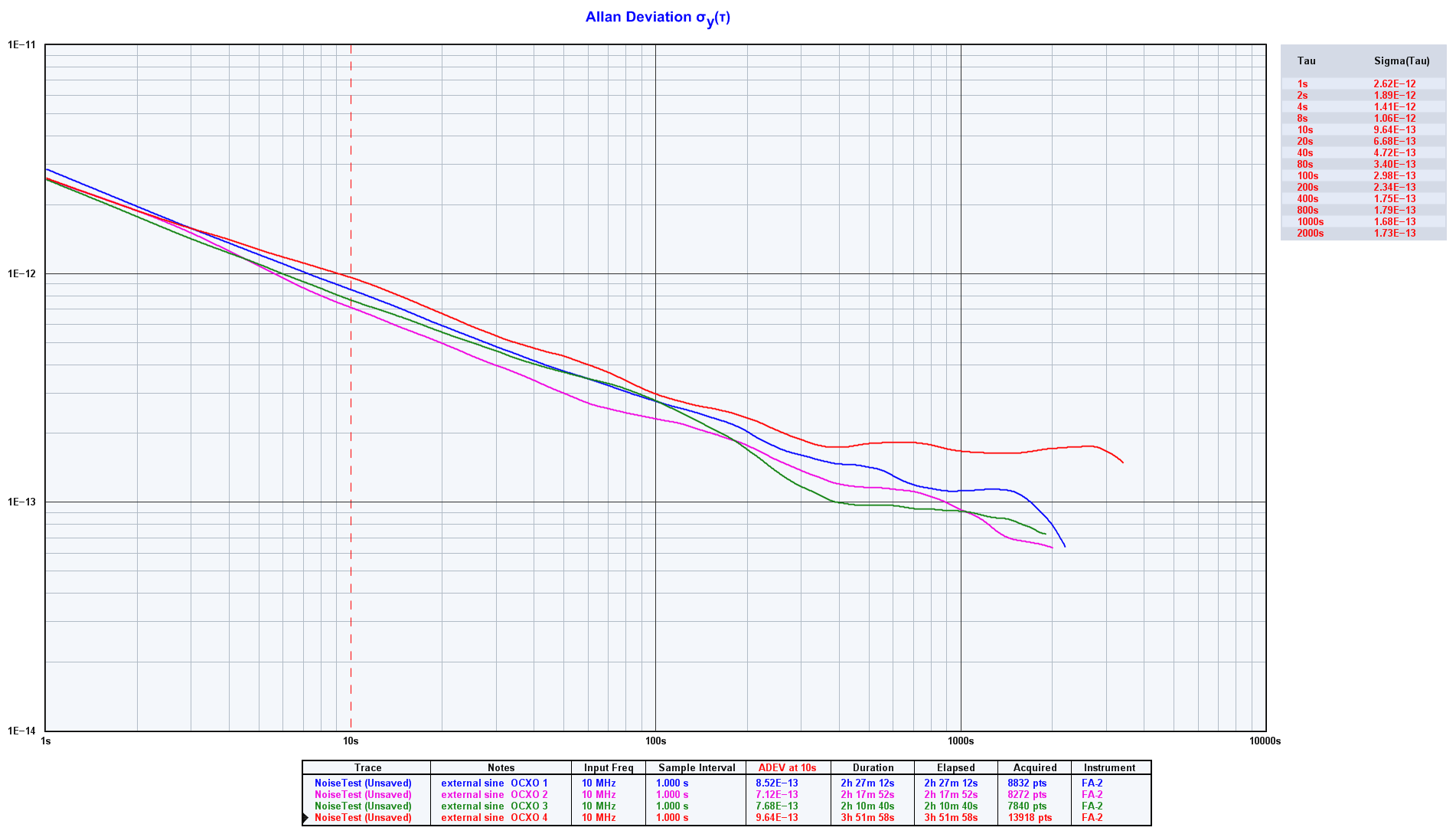Image resolution: width=1456 pixels, height=834 pixels.
Task: Click the Trace column header
Action: pos(367,768)
